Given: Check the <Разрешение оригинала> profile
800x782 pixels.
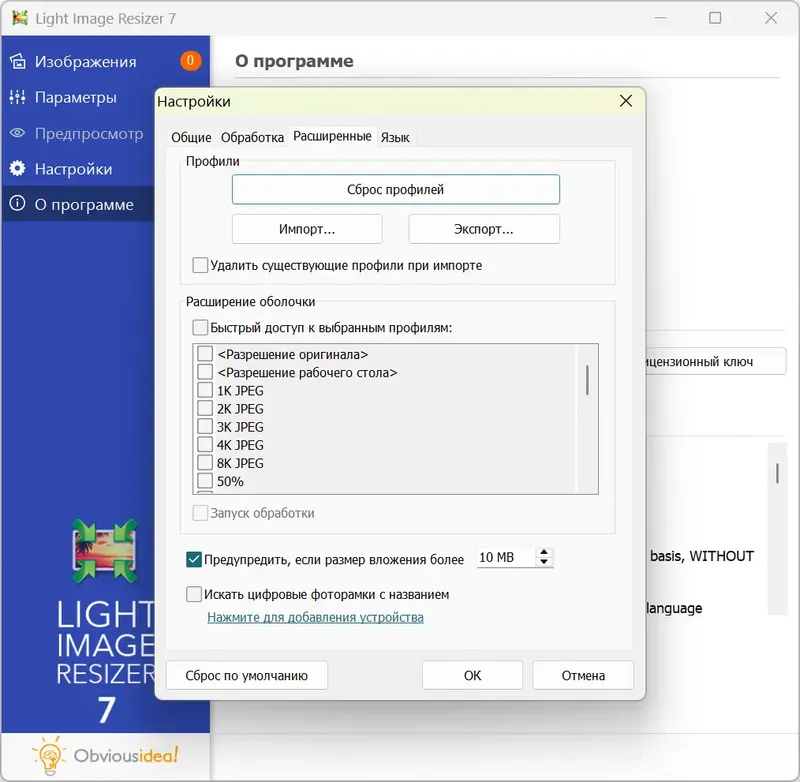Looking at the screenshot, I should click(x=204, y=354).
